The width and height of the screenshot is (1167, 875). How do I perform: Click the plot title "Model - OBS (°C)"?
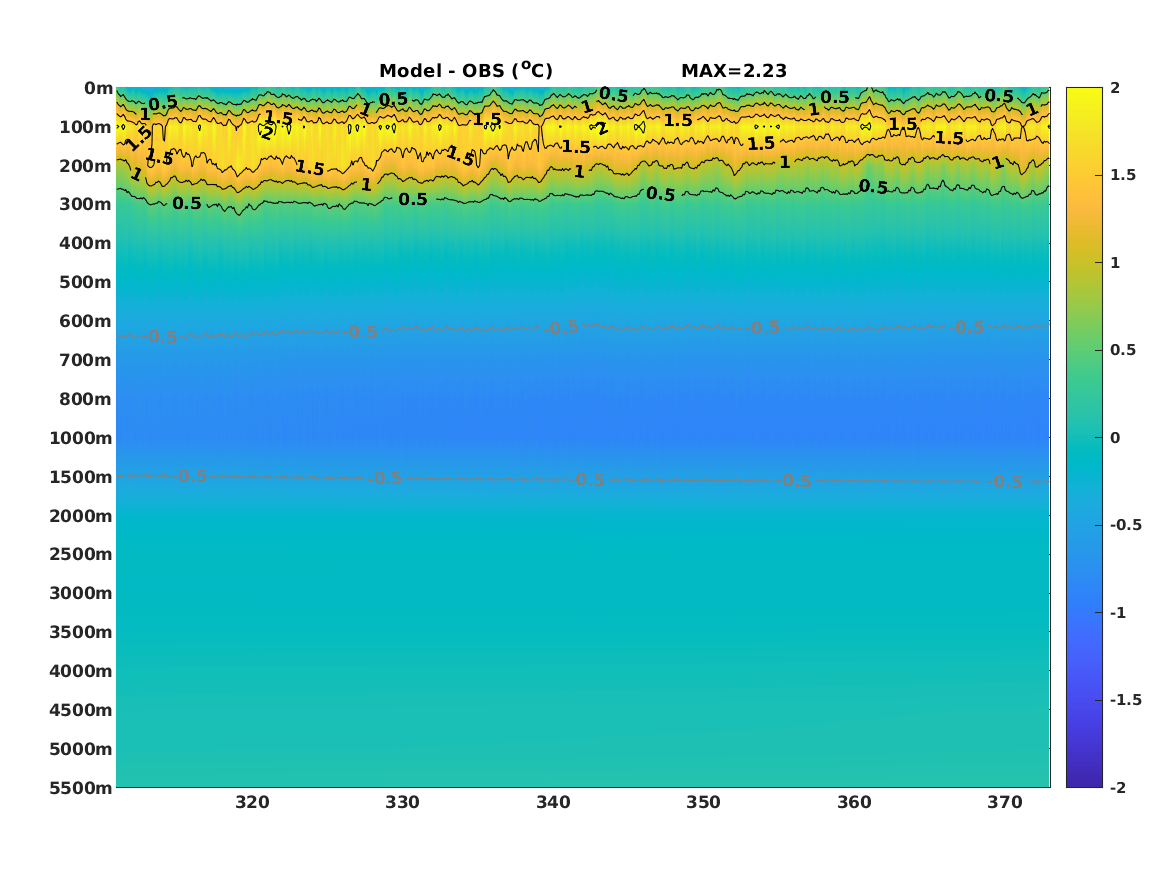(x=466, y=70)
